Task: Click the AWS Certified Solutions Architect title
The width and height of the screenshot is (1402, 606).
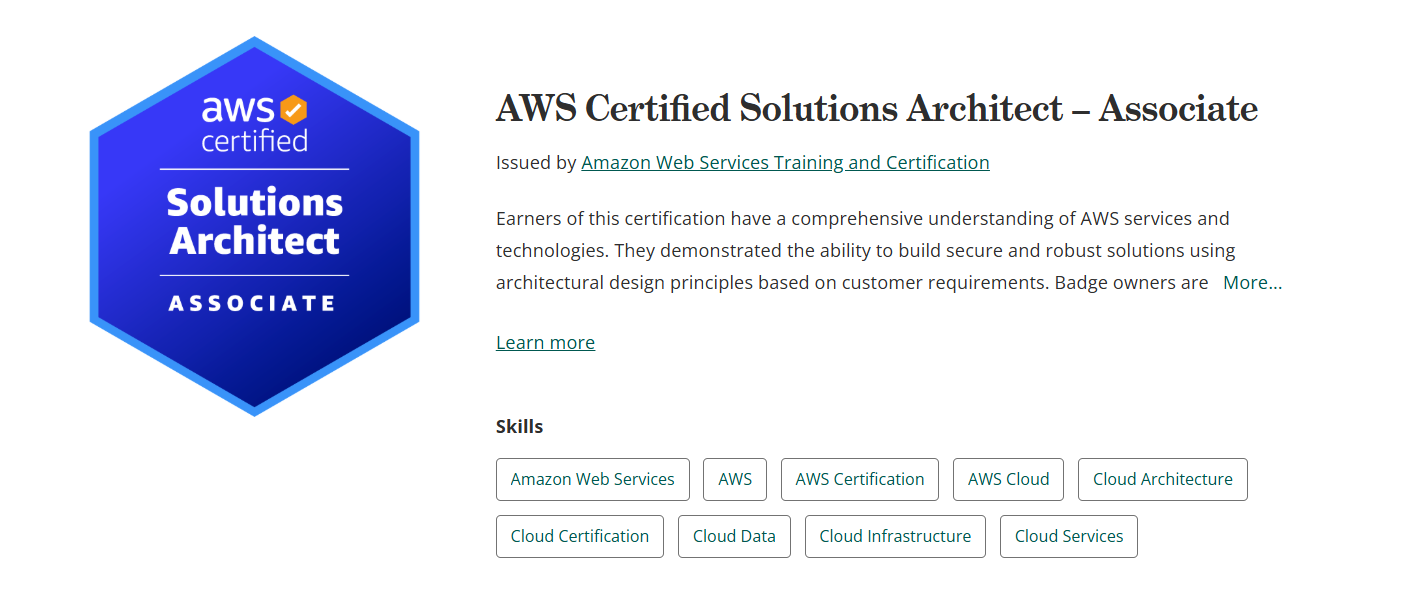Action: point(876,109)
